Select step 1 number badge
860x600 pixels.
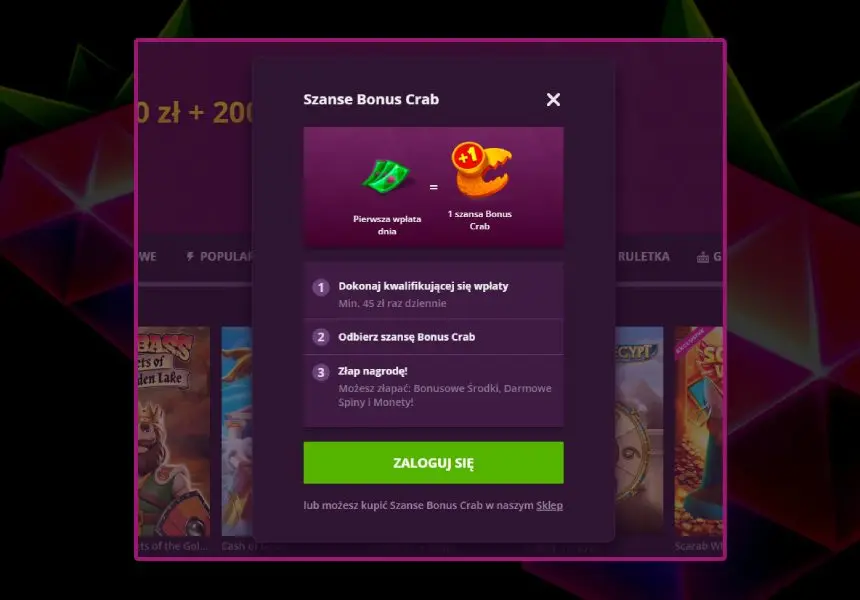pyautogui.click(x=321, y=287)
